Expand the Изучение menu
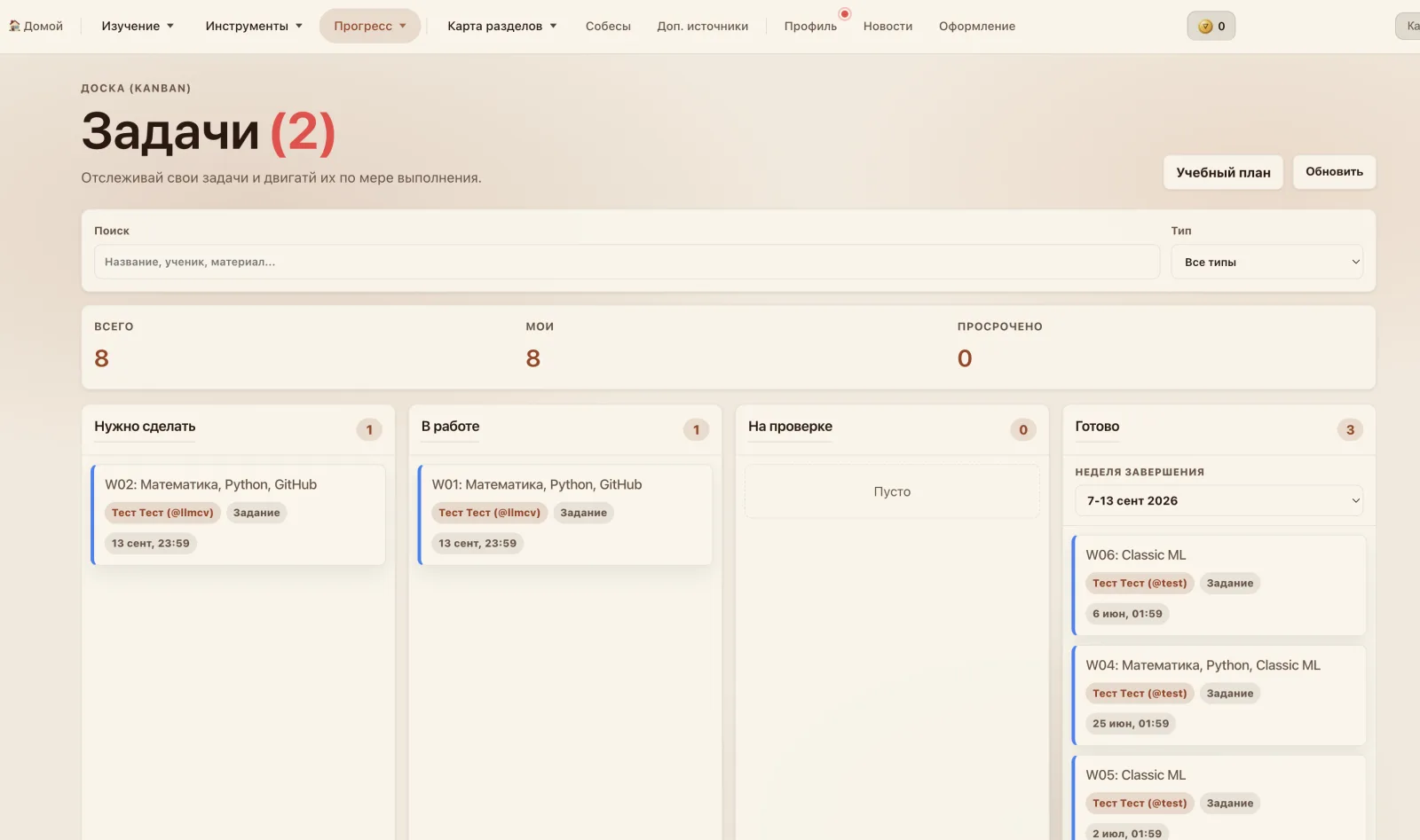This screenshot has height=840, width=1420. (x=138, y=26)
